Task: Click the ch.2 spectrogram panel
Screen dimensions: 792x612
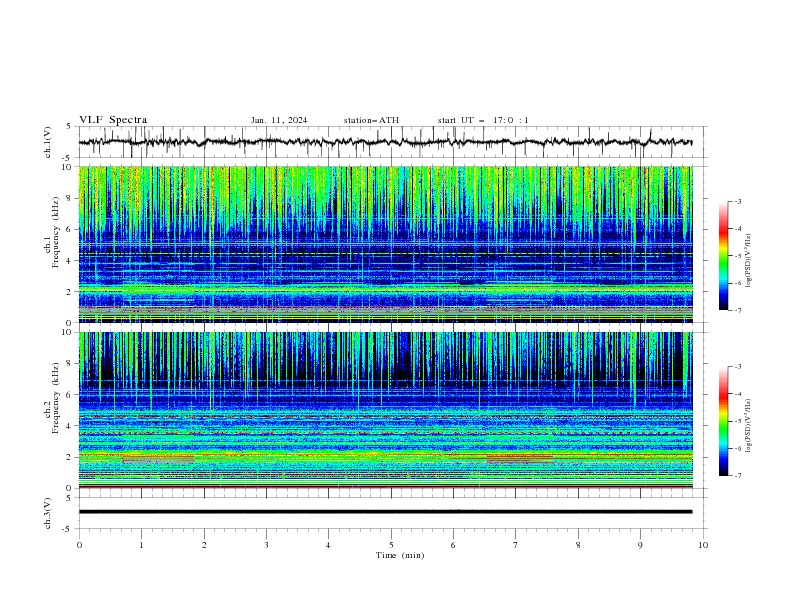Action: click(385, 410)
